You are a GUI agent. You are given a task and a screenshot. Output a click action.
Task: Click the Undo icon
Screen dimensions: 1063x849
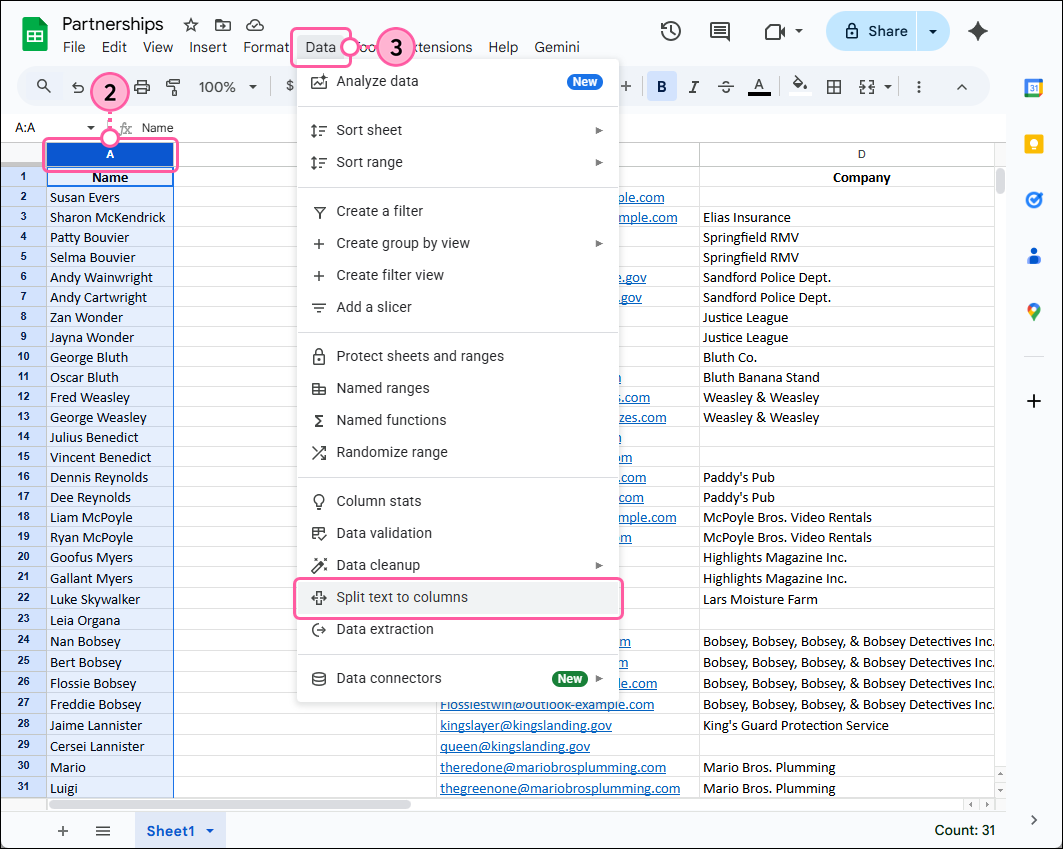(x=78, y=87)
